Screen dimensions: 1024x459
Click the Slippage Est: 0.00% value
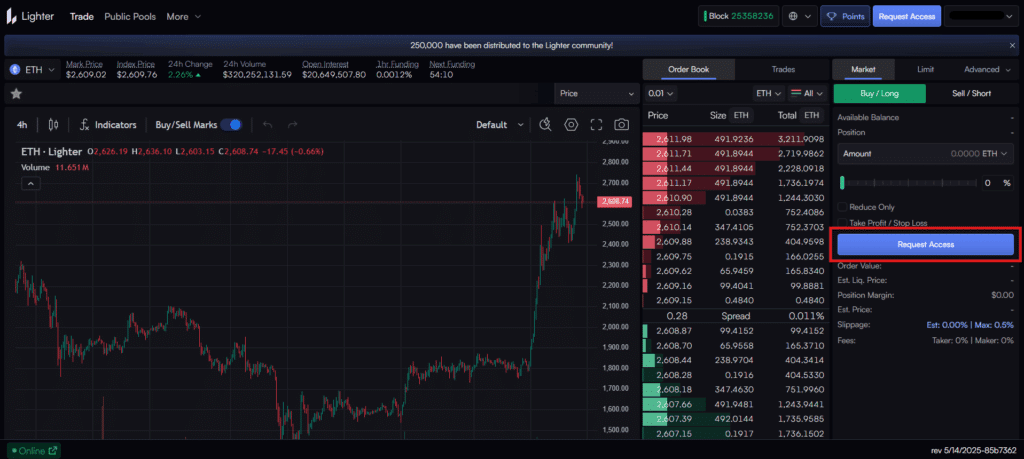(x=947, y=324)
